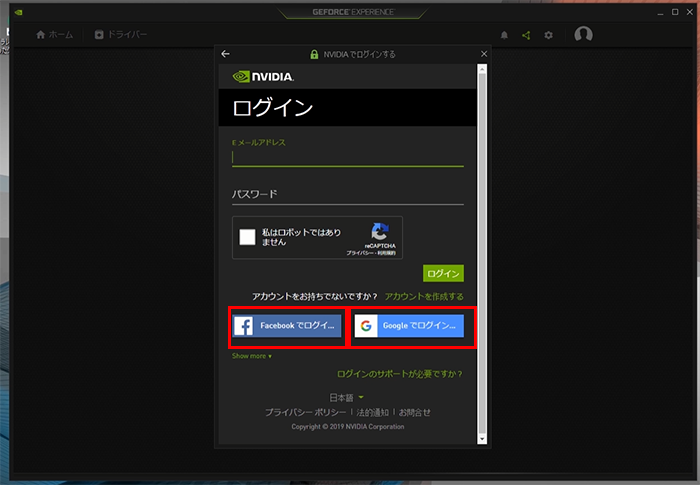The height and width of the screenshot is (485, 700).
Task: Click the green lock icon
Action: 314,54
